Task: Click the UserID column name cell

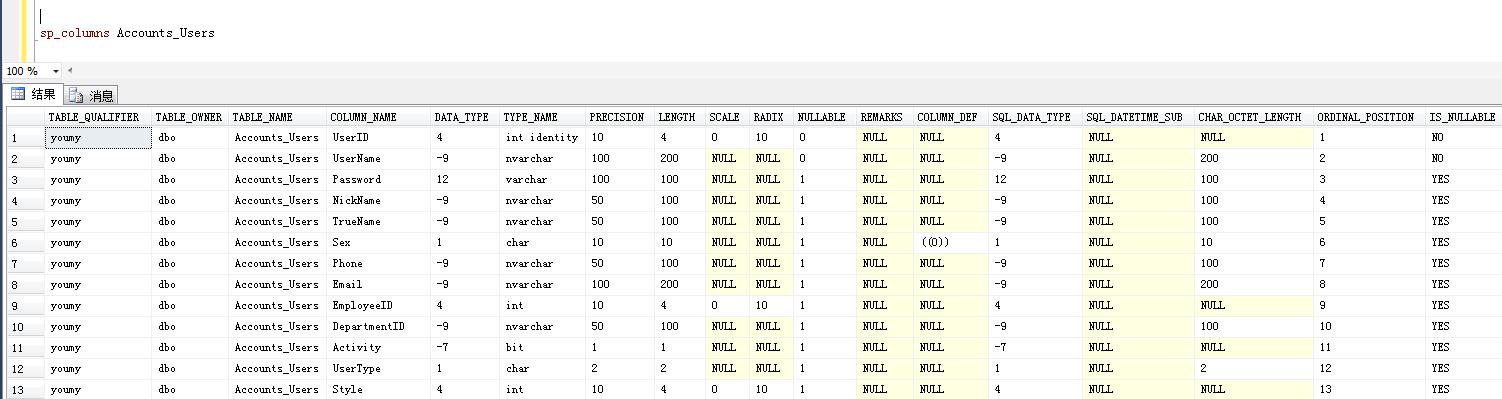Action: 378,138
